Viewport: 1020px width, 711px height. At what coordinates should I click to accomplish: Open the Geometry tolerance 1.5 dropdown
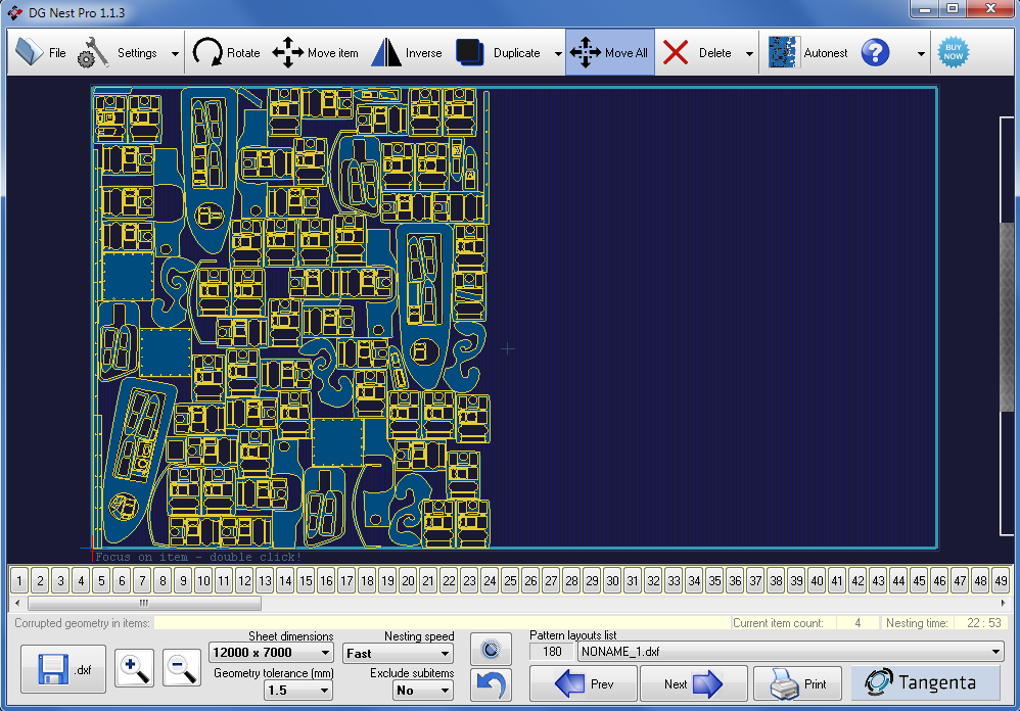click(298, 690)
